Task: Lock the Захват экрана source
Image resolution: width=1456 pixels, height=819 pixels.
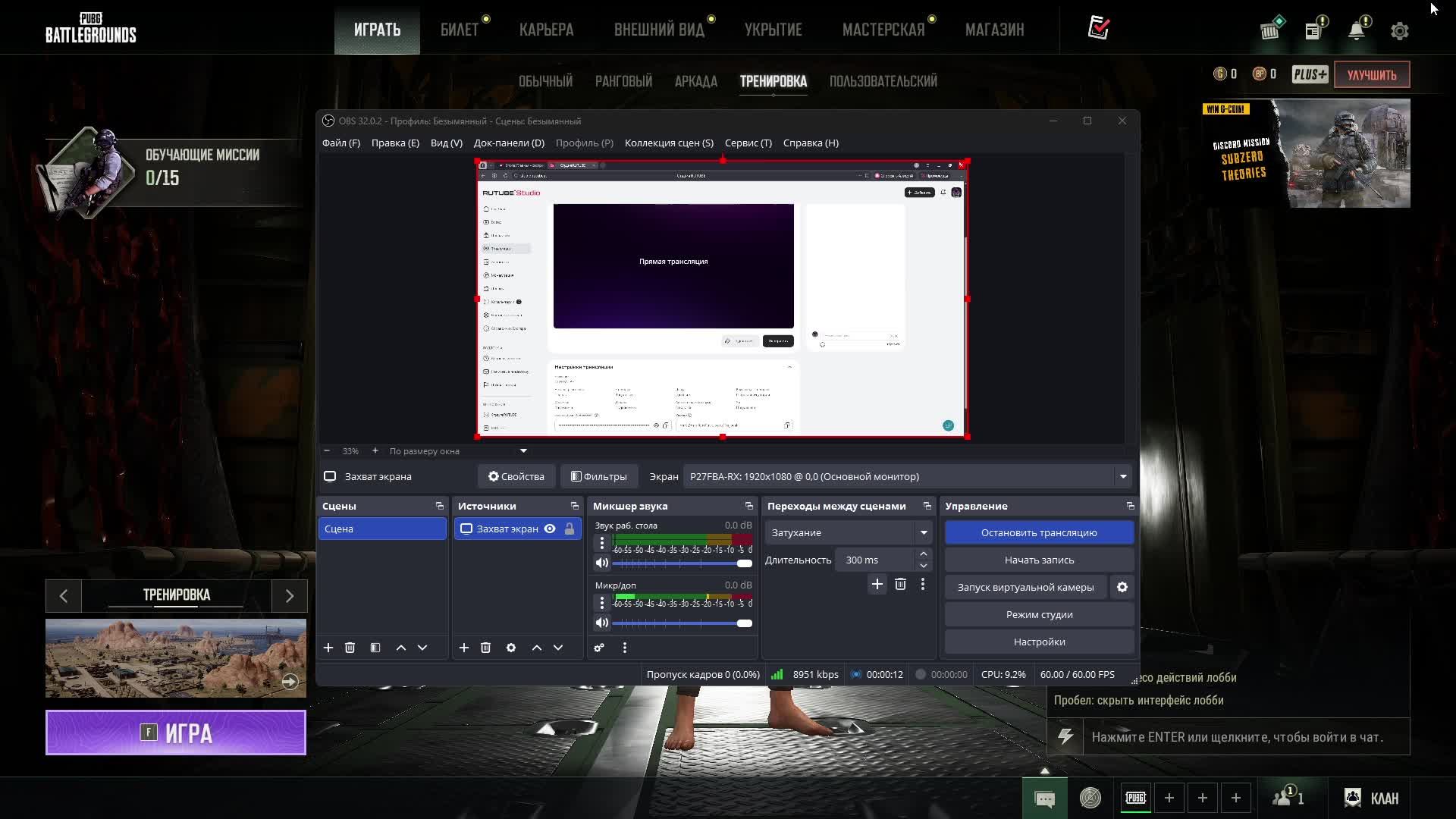Action: (x=570, y=529)
